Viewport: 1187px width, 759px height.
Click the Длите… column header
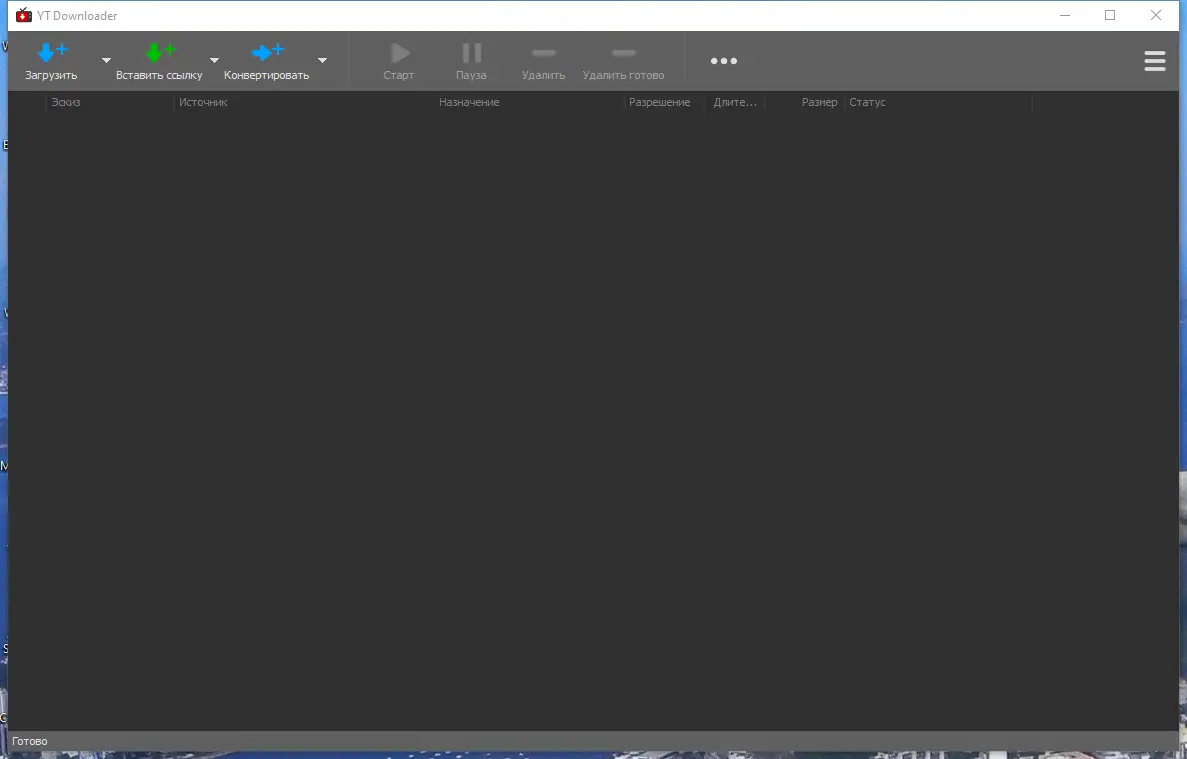tap(737, 102)
